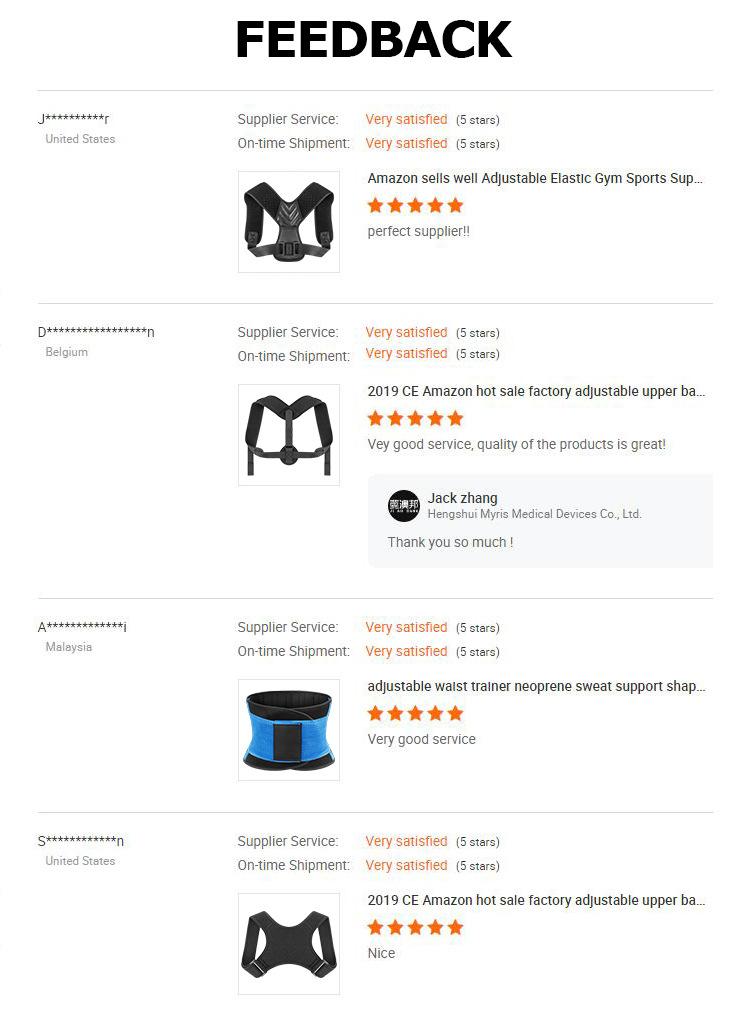
Task: Click the Jack zhang seller avatar logo
Action: (404, 506)
